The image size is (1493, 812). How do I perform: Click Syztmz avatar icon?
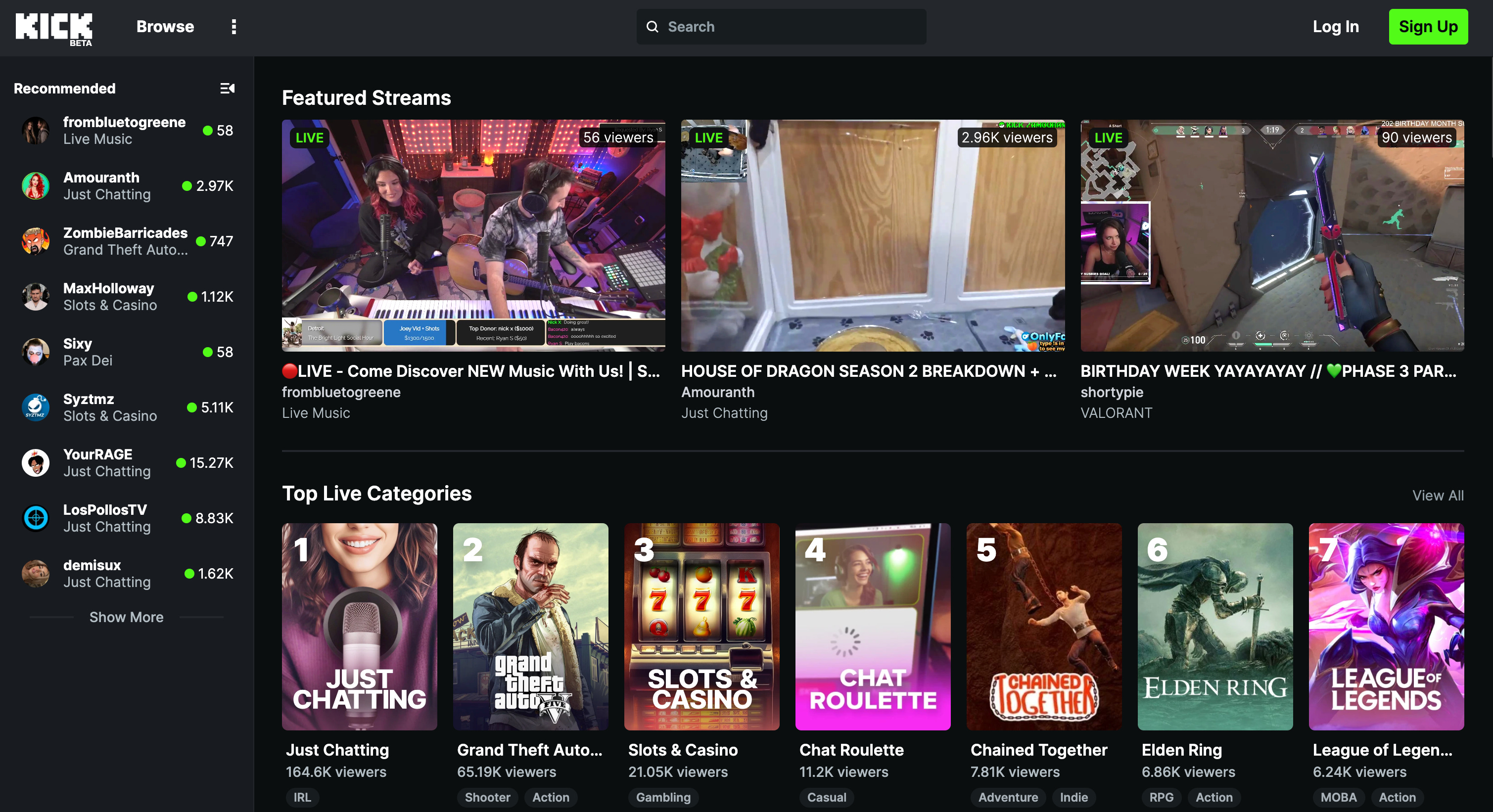[35, 407]
